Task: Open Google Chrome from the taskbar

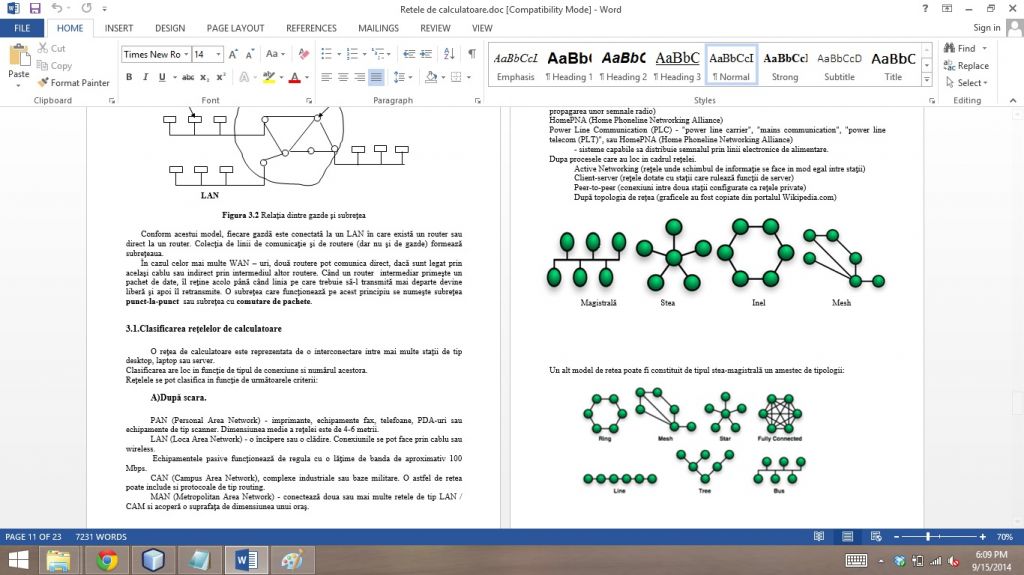Action: click(108, 560)
